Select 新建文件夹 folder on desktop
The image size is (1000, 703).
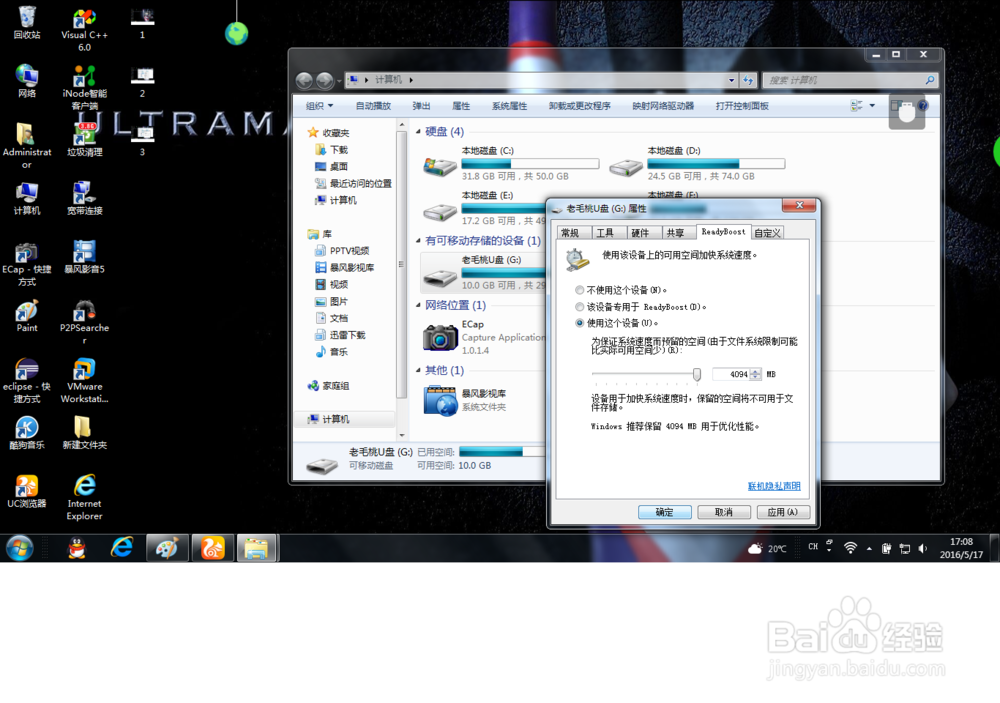(x=84, y=433)
